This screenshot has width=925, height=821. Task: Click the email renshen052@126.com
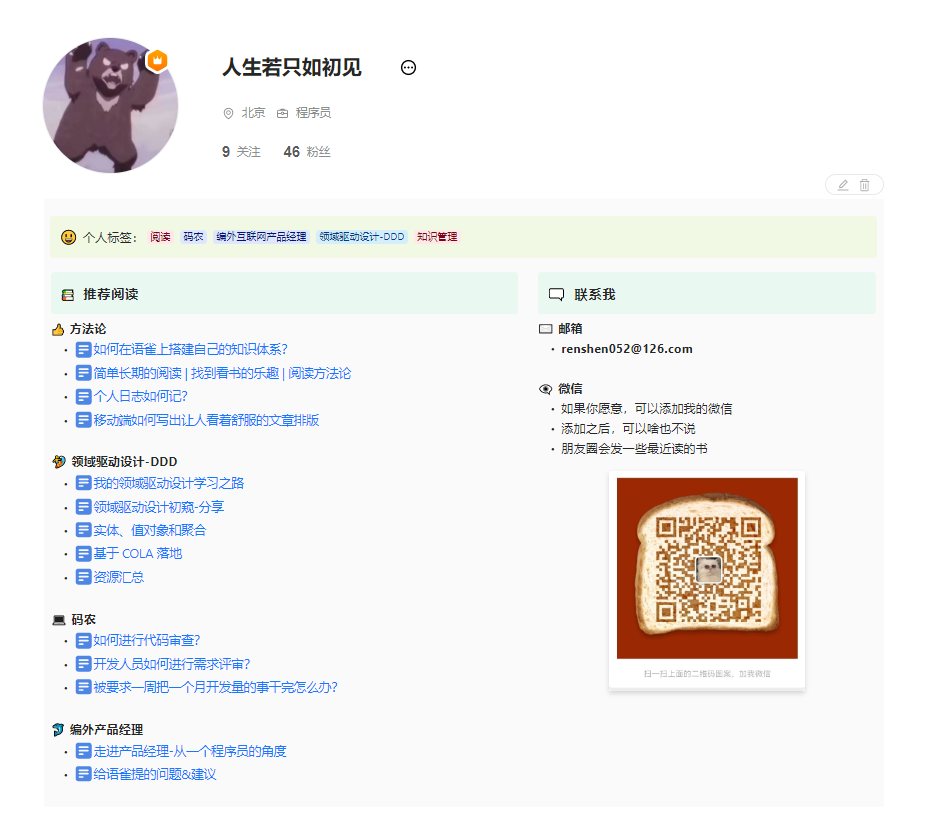coord(626,349)
